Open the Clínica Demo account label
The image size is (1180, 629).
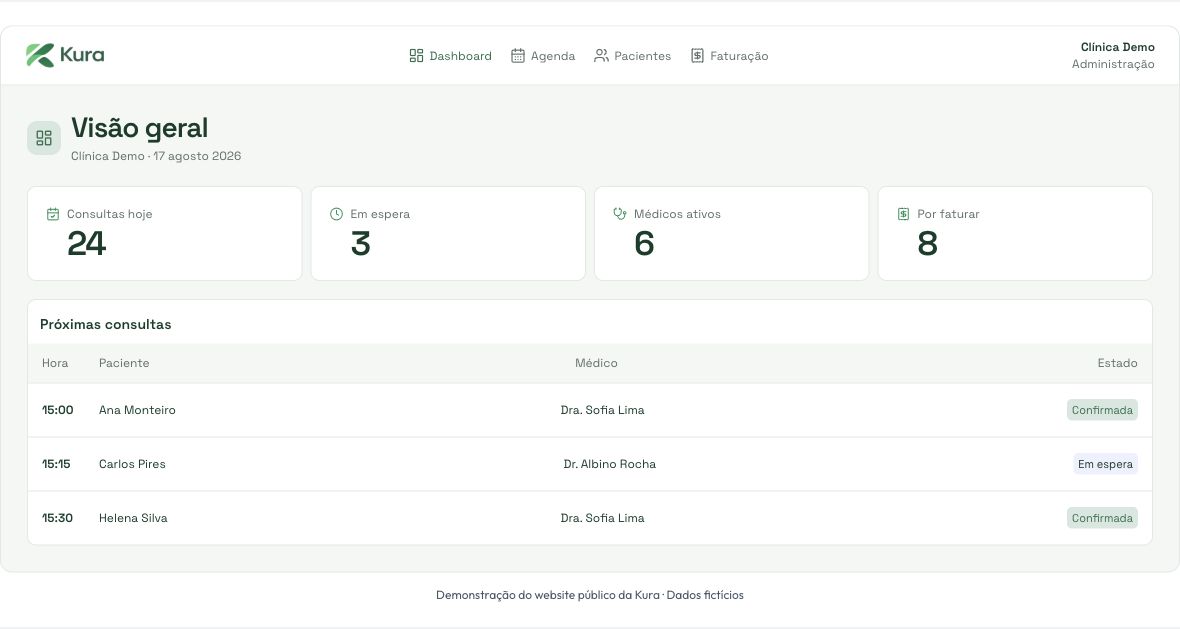pyautogui.click(x=1118, y=47)
